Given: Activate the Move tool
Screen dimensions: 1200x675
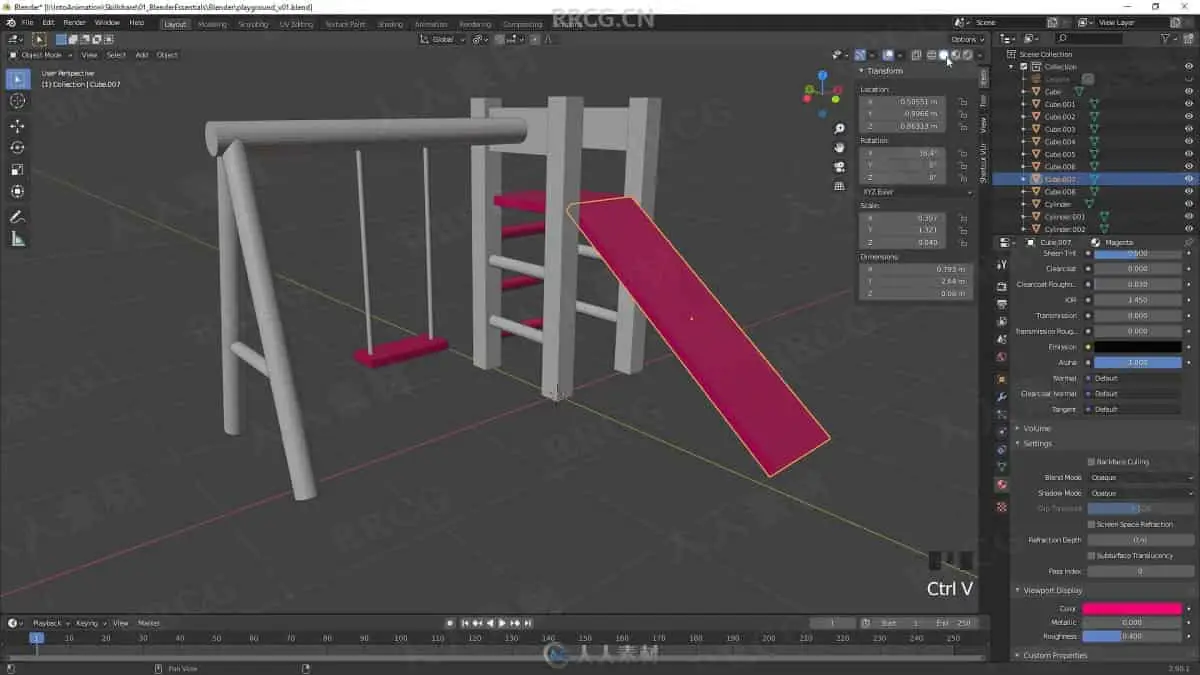Looking at the screenshot, I should coord(17,126).
